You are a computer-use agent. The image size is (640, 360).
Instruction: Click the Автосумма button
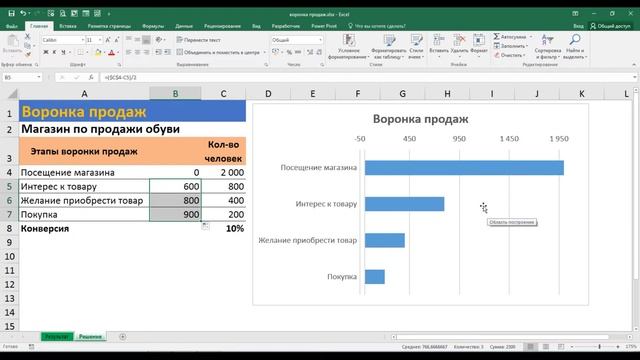click(x=510, y=37)
